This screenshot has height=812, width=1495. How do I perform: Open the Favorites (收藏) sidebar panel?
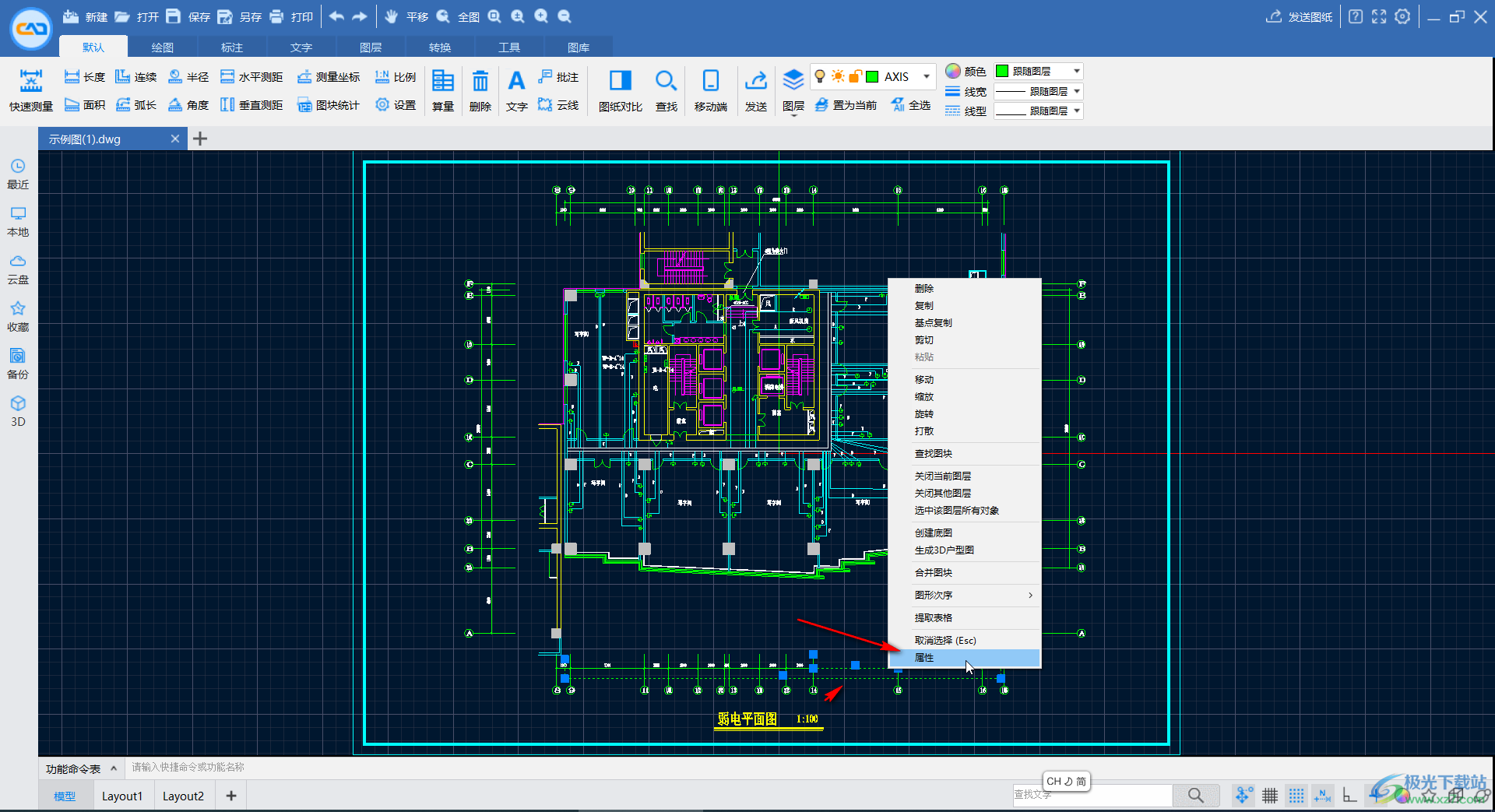tap(18, 317)
